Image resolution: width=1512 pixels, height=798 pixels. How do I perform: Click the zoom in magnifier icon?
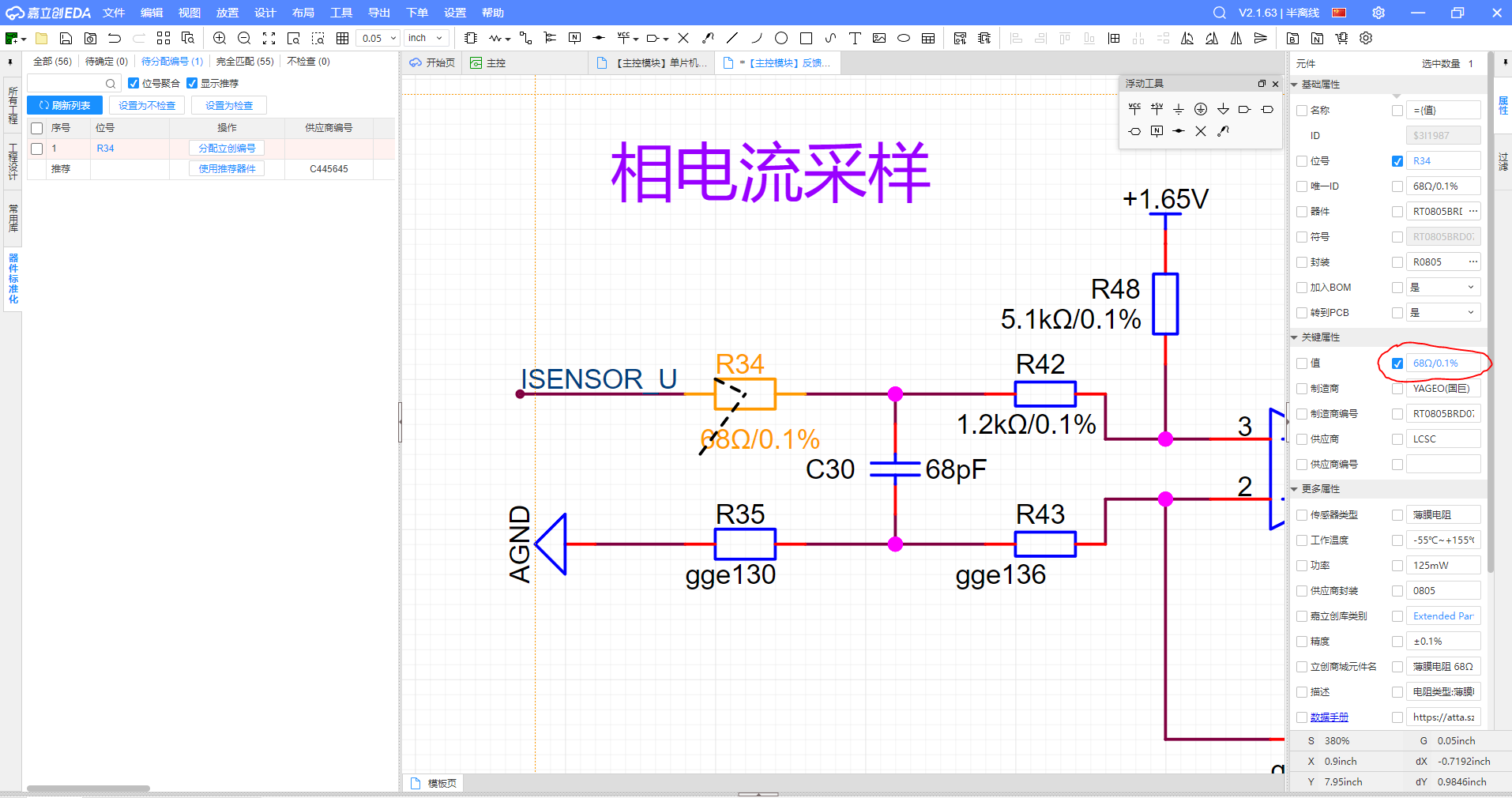click(220, 38)
